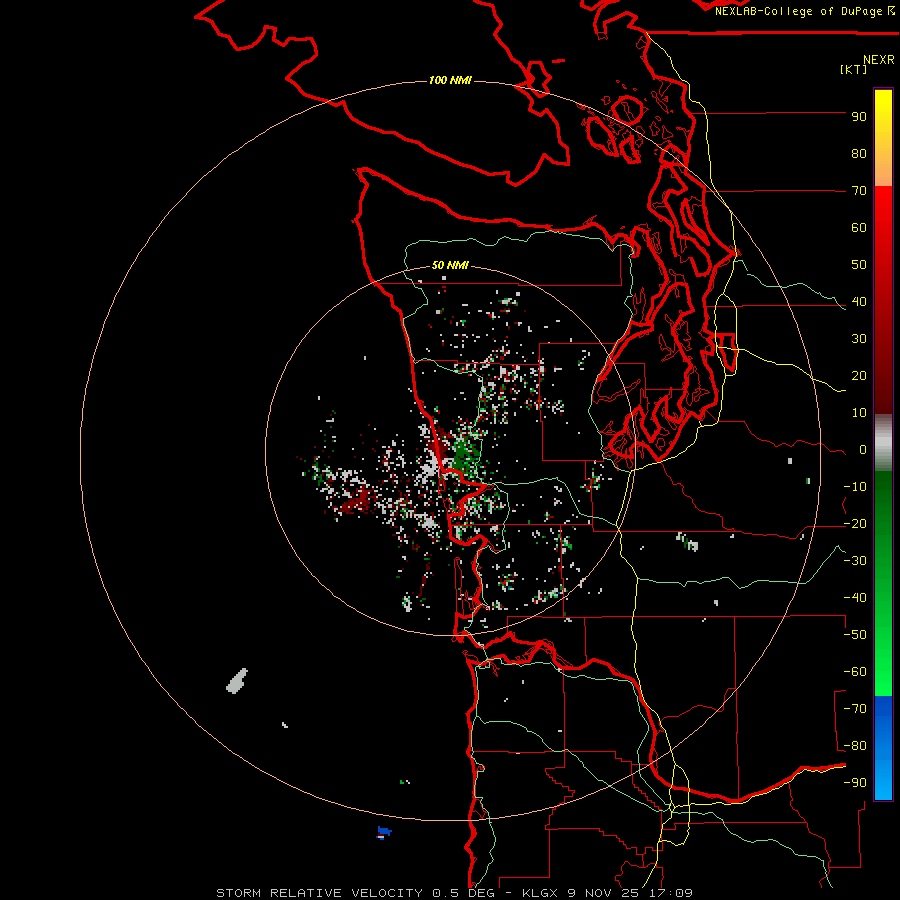
Task: Select the 40 value on the velocity scale
Action: click(x=859, y=301)
